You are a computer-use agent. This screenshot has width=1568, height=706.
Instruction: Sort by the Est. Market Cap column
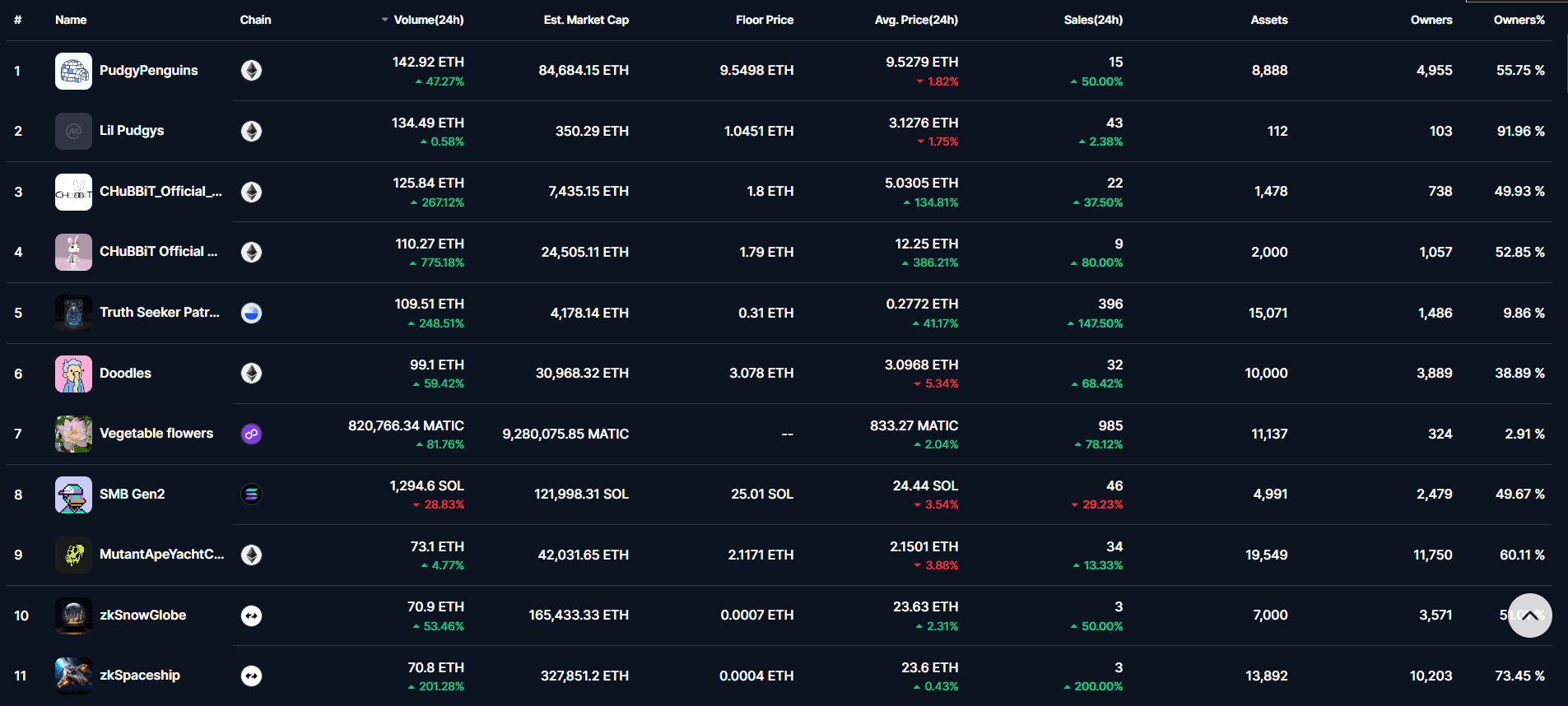(x=586, y=20)
